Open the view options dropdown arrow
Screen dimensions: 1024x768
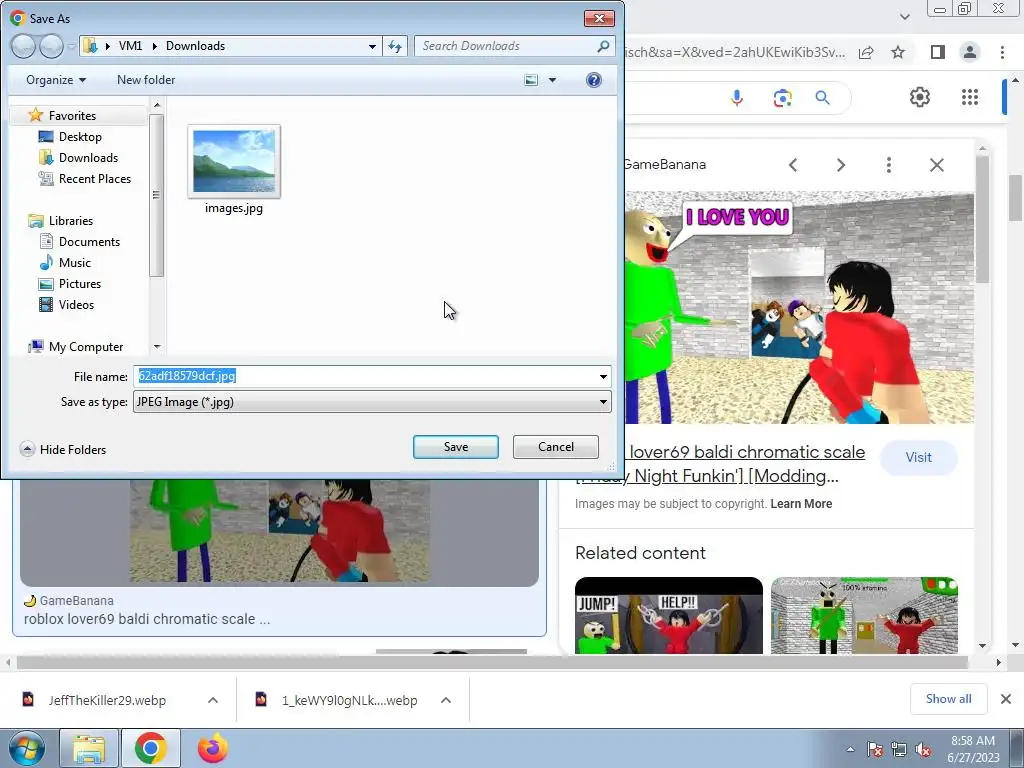click(x=552, y=80)
